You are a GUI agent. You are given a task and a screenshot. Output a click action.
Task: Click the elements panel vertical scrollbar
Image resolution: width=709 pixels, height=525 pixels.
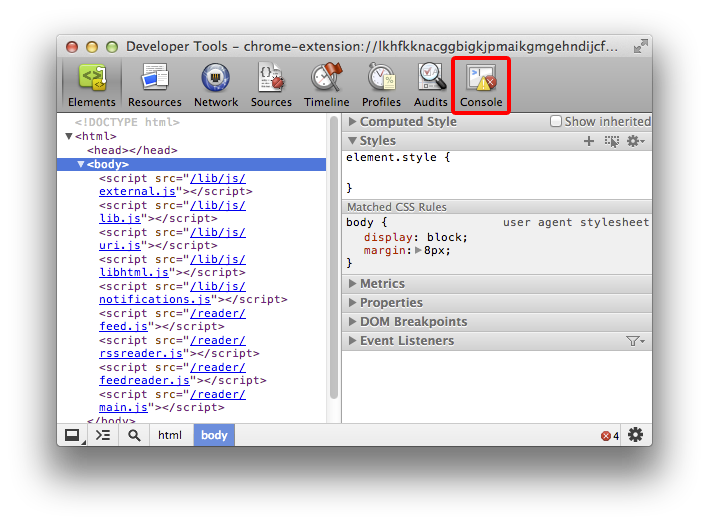point(334,258)
